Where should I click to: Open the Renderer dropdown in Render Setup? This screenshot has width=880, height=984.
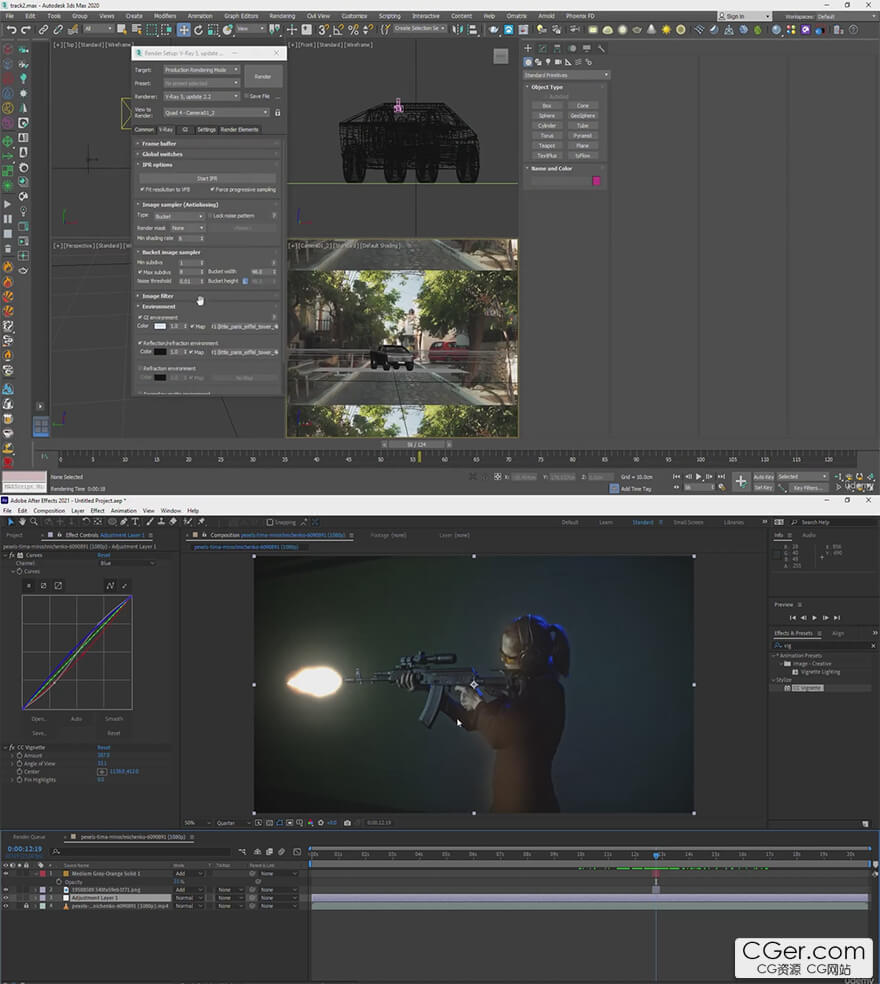pos(201,96)
